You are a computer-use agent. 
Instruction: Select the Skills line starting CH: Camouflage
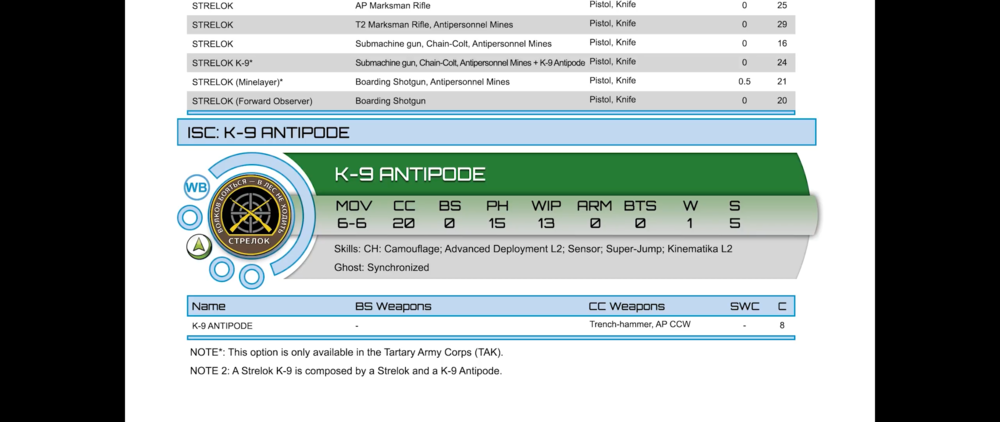coord(533,249)
